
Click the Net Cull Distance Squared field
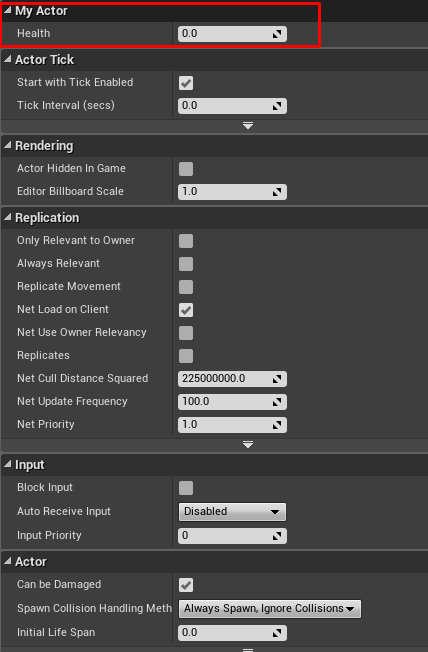pos(232,379)
